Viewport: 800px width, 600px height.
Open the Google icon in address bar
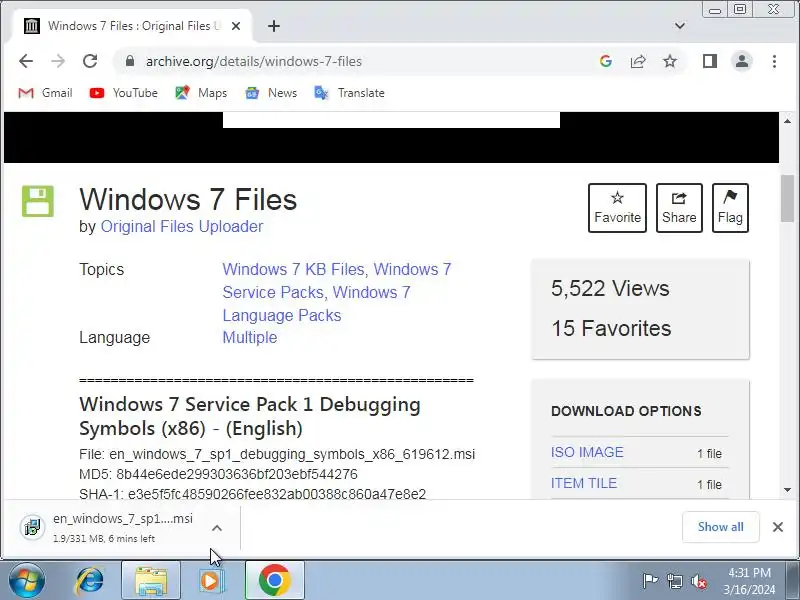pos(606,61)
